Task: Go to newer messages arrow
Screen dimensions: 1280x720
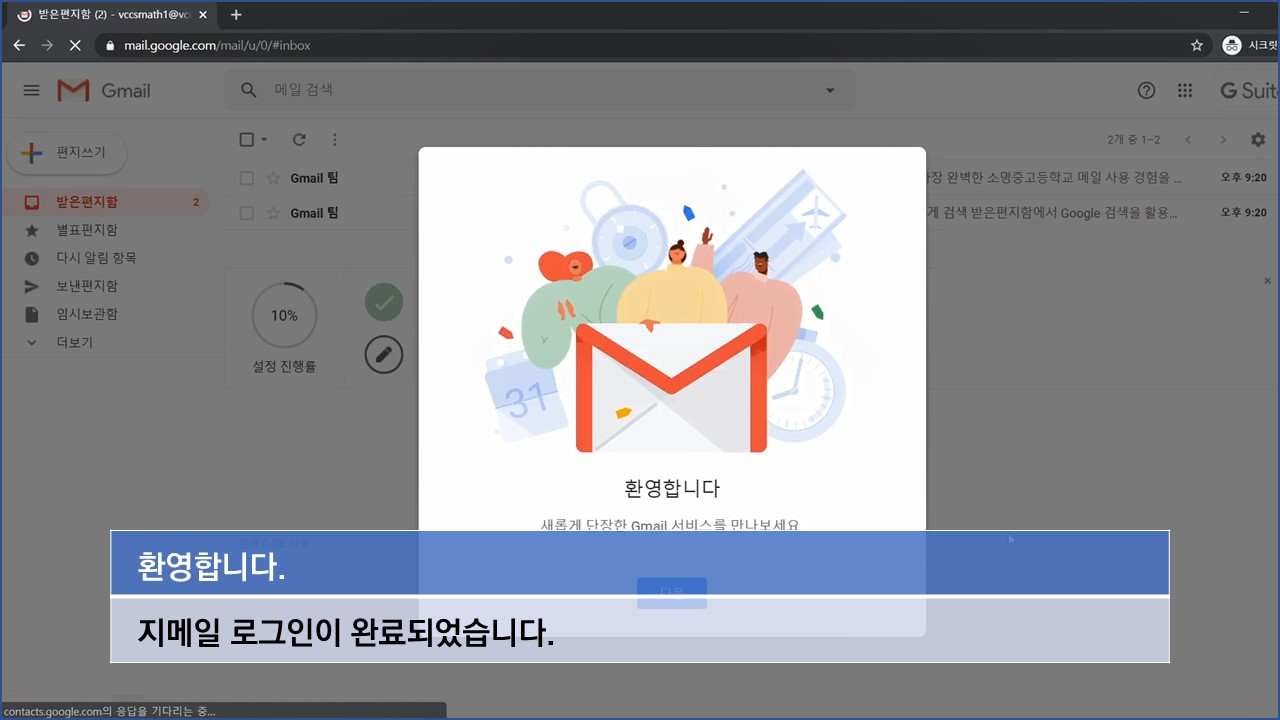Action: coord(1188,140)
